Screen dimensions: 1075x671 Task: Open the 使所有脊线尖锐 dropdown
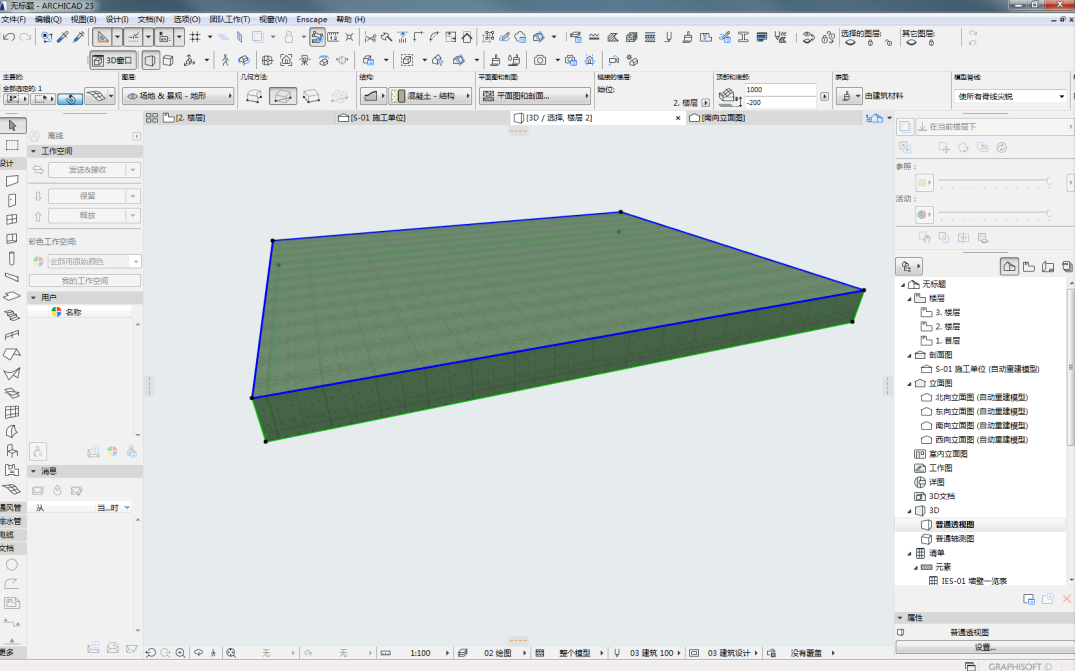pyautogui.click(x=1011, y=96)
